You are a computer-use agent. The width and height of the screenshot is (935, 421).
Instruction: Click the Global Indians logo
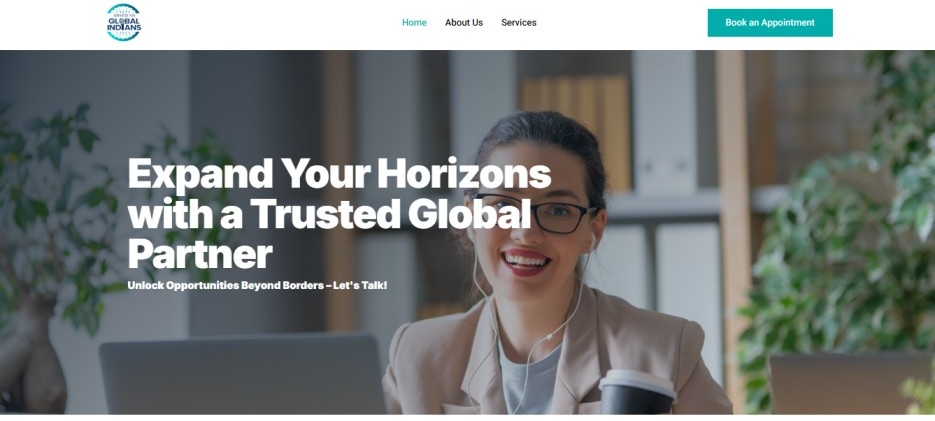coord(123,23)
